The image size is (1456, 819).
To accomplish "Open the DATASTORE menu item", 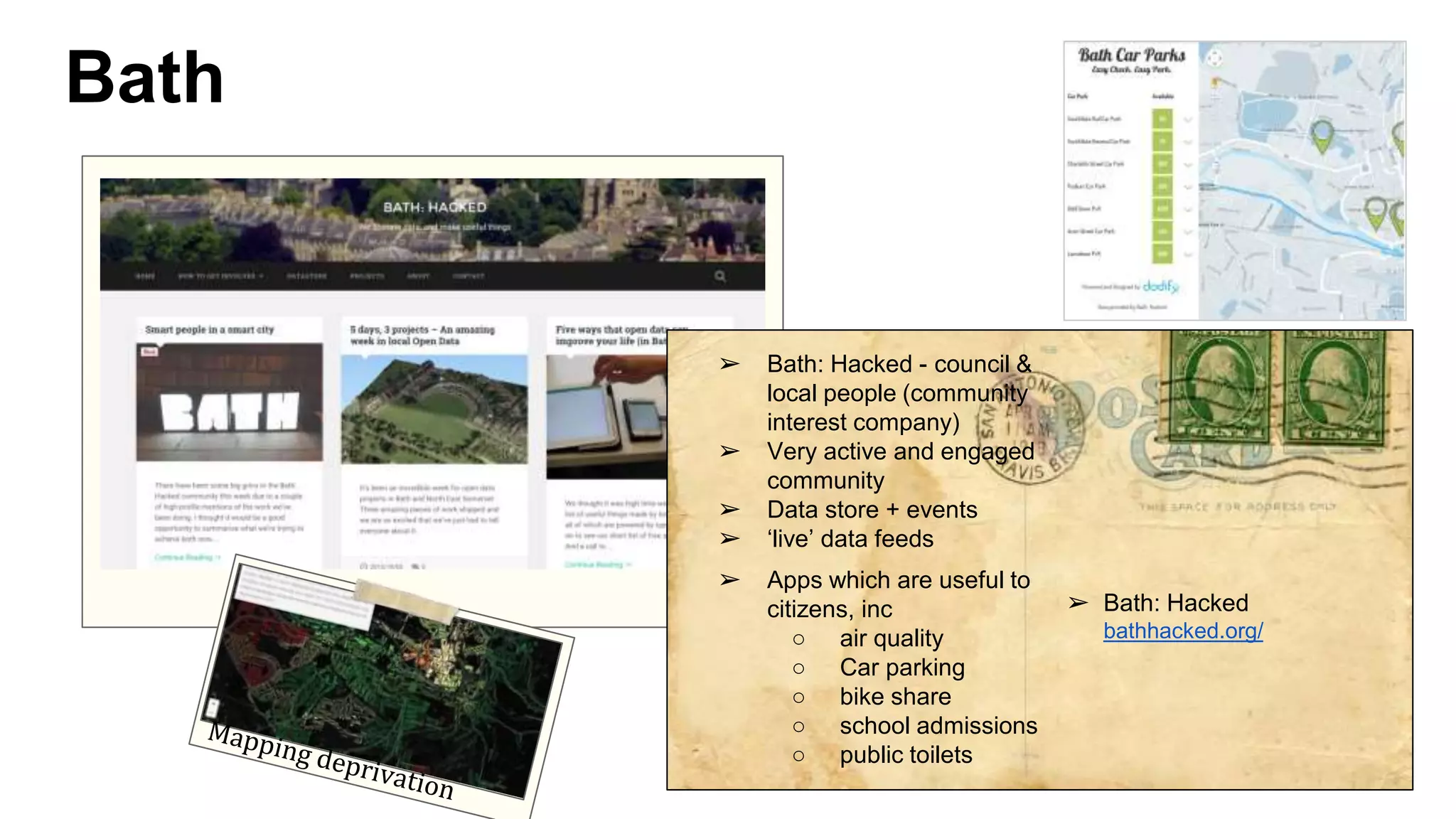I will [x=306, y=276].
